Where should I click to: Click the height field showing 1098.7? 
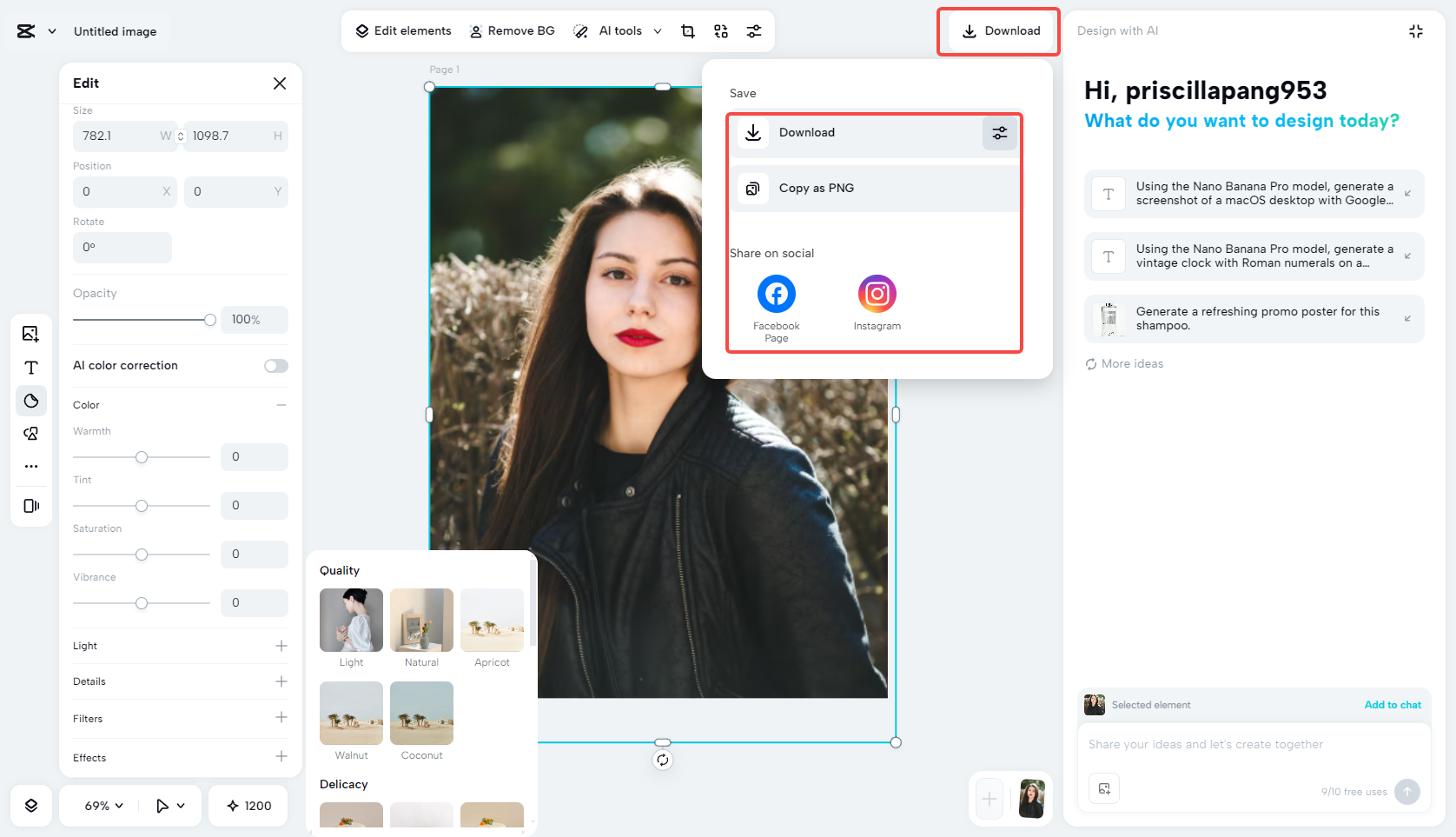tap(236, 136)
